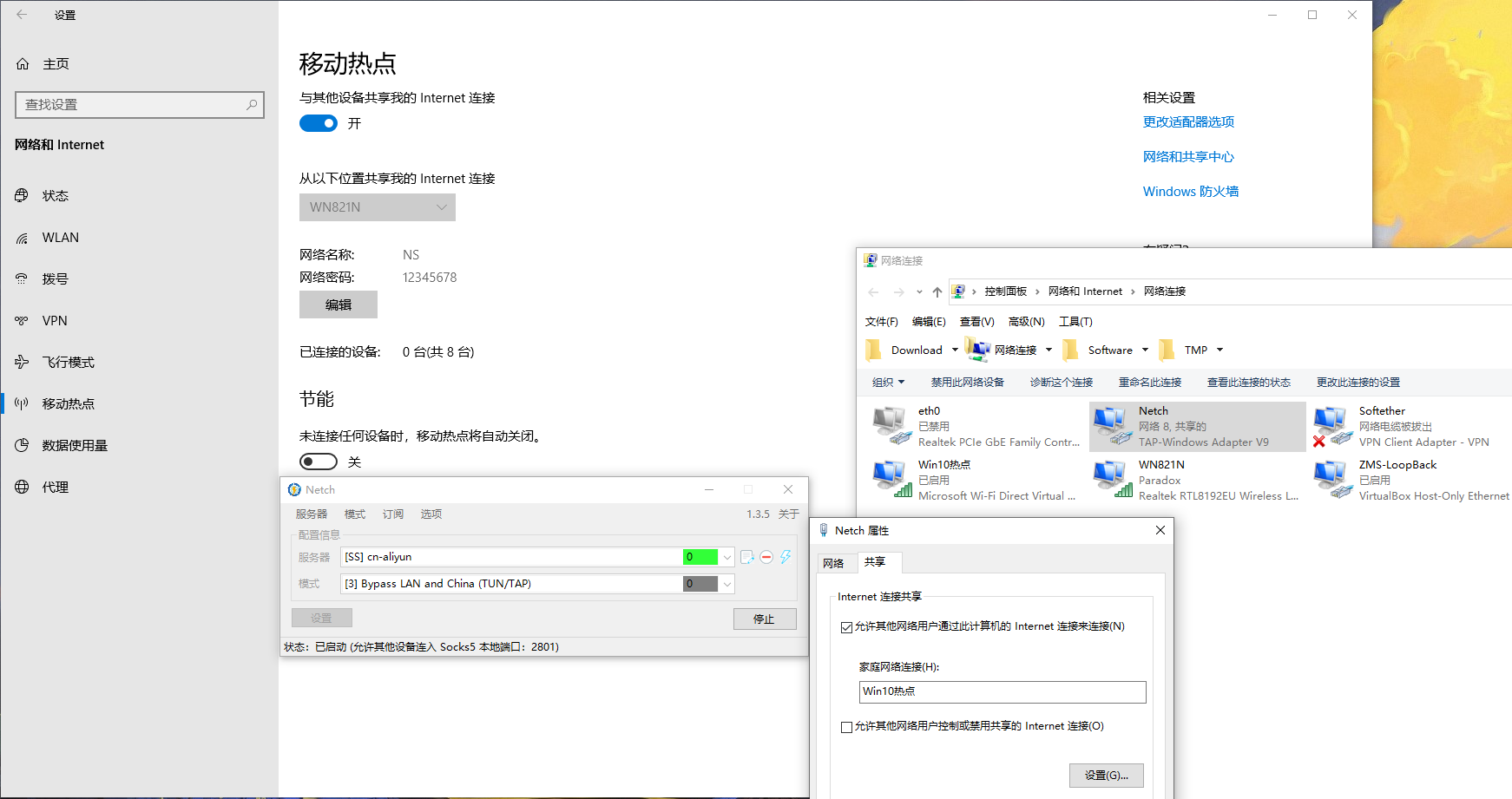Switch to the 网络 tab in Netch 属性
This screenshot has width=1512, height=799.
click(835, 562)
